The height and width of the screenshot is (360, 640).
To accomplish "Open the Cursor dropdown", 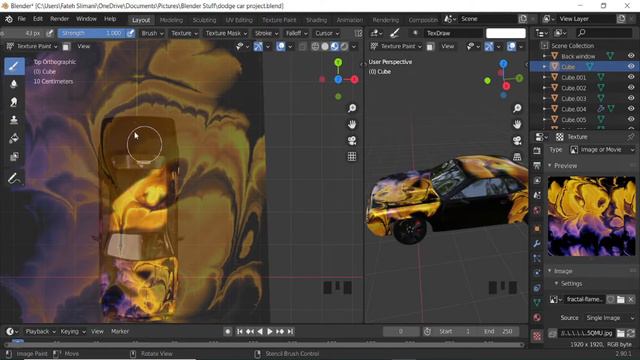I will pos(327,33).
